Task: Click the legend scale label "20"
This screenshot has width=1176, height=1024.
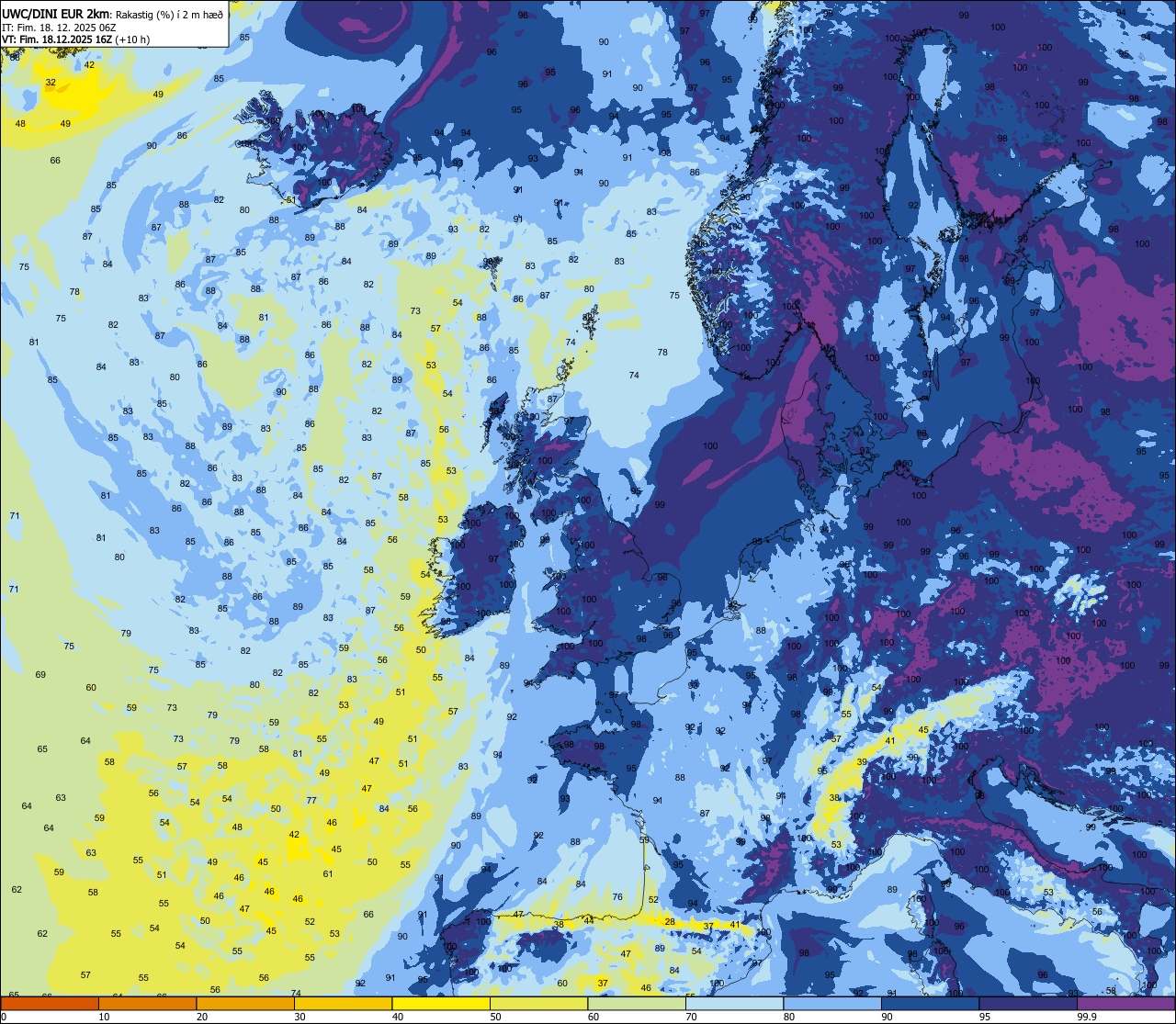Action: pyautogui.click(x=202, y=1017)
